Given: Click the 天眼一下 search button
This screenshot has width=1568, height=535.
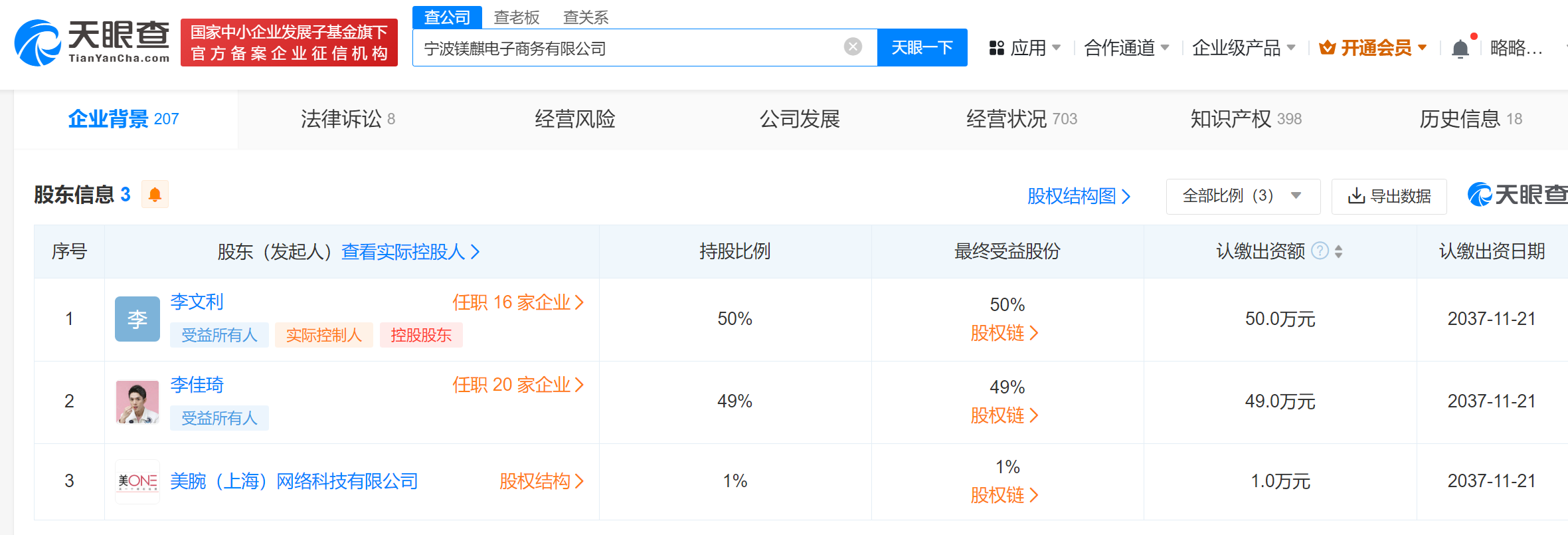Looking at the screenshot, I should point(922,47).
